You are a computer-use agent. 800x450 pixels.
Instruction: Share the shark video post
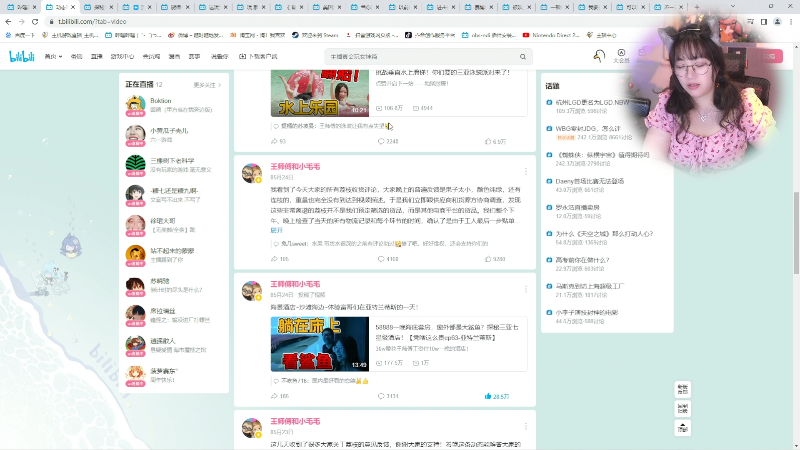[280, 396]
